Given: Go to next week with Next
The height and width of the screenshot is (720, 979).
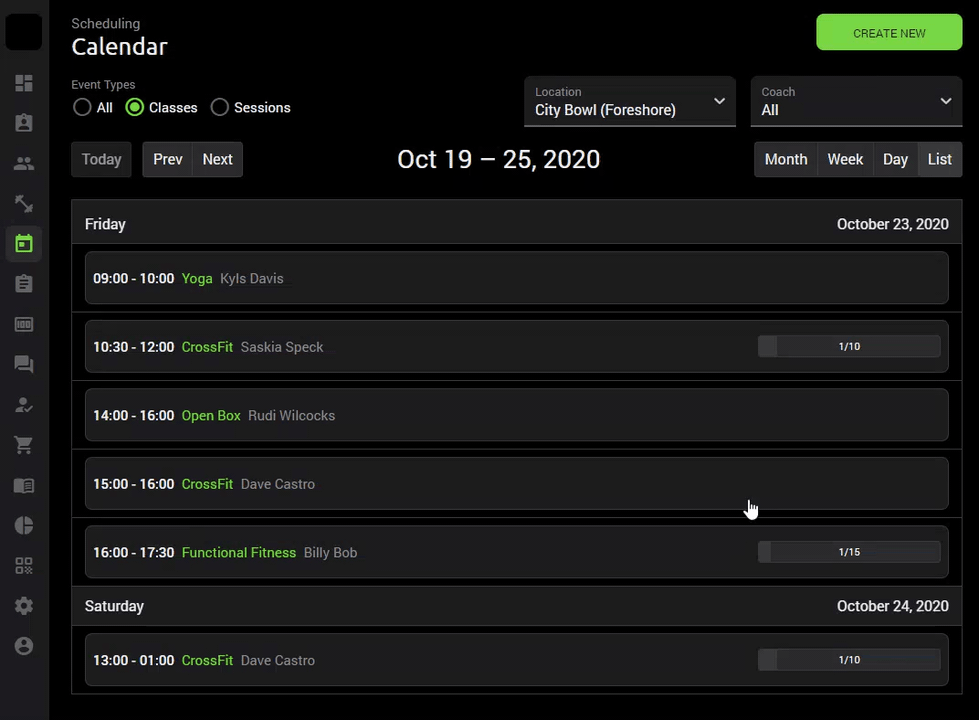Looking at the screenshot, I should 217,160.
